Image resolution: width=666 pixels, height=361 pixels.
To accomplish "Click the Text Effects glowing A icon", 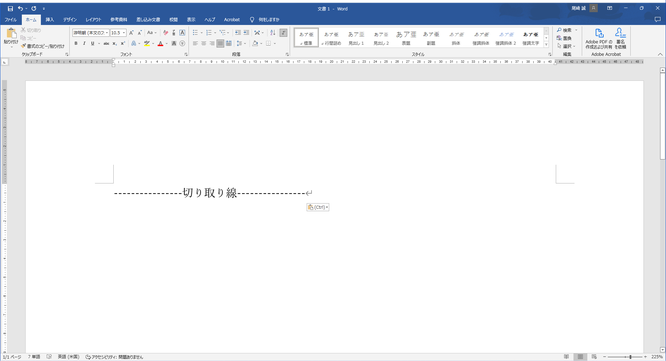I will pos(133,43).
